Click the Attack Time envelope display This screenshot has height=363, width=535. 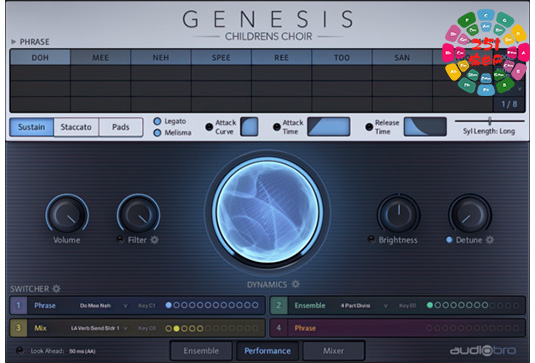coord(329,127)
